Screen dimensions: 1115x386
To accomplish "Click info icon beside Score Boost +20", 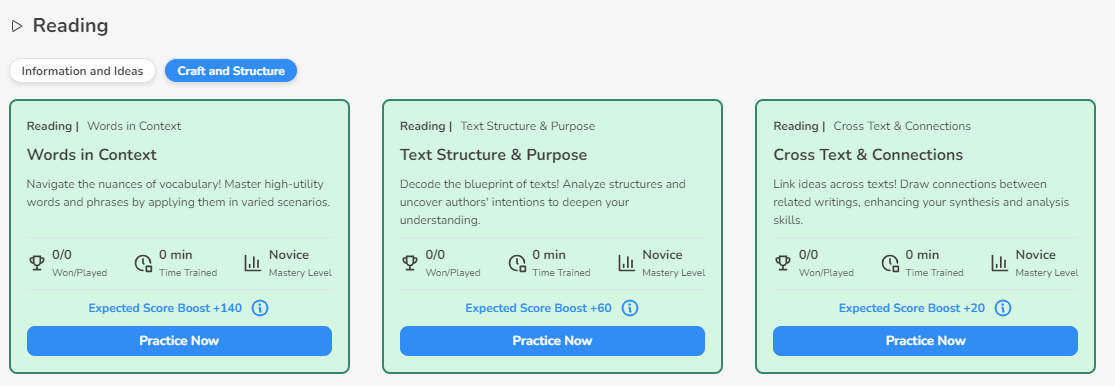I will click(x=1003, y=308).
